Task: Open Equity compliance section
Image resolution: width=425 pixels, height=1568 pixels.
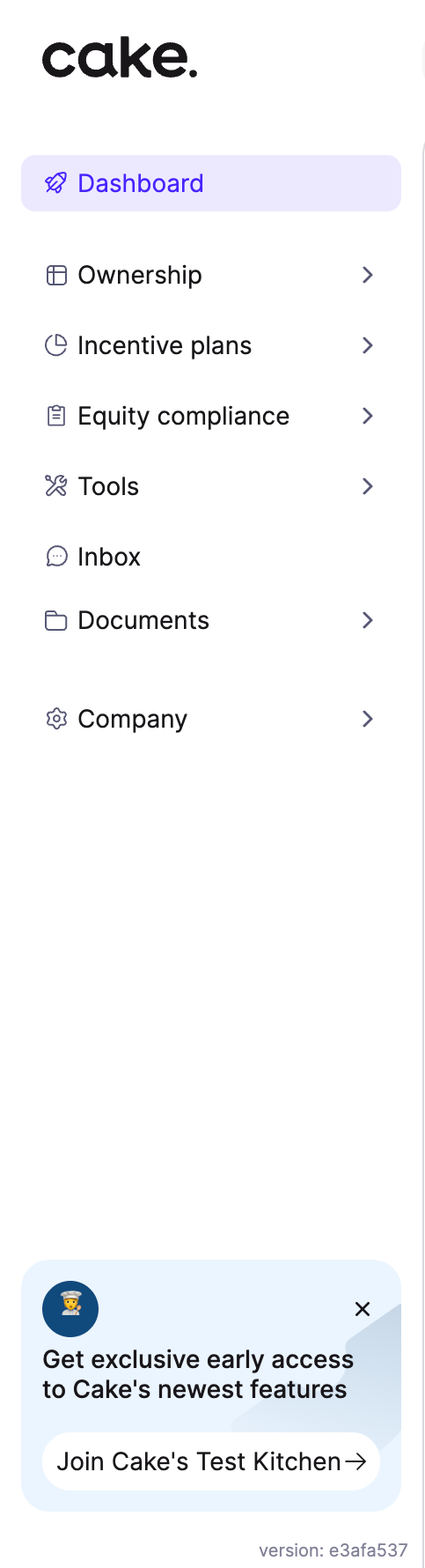Action: tap(211, 416)
